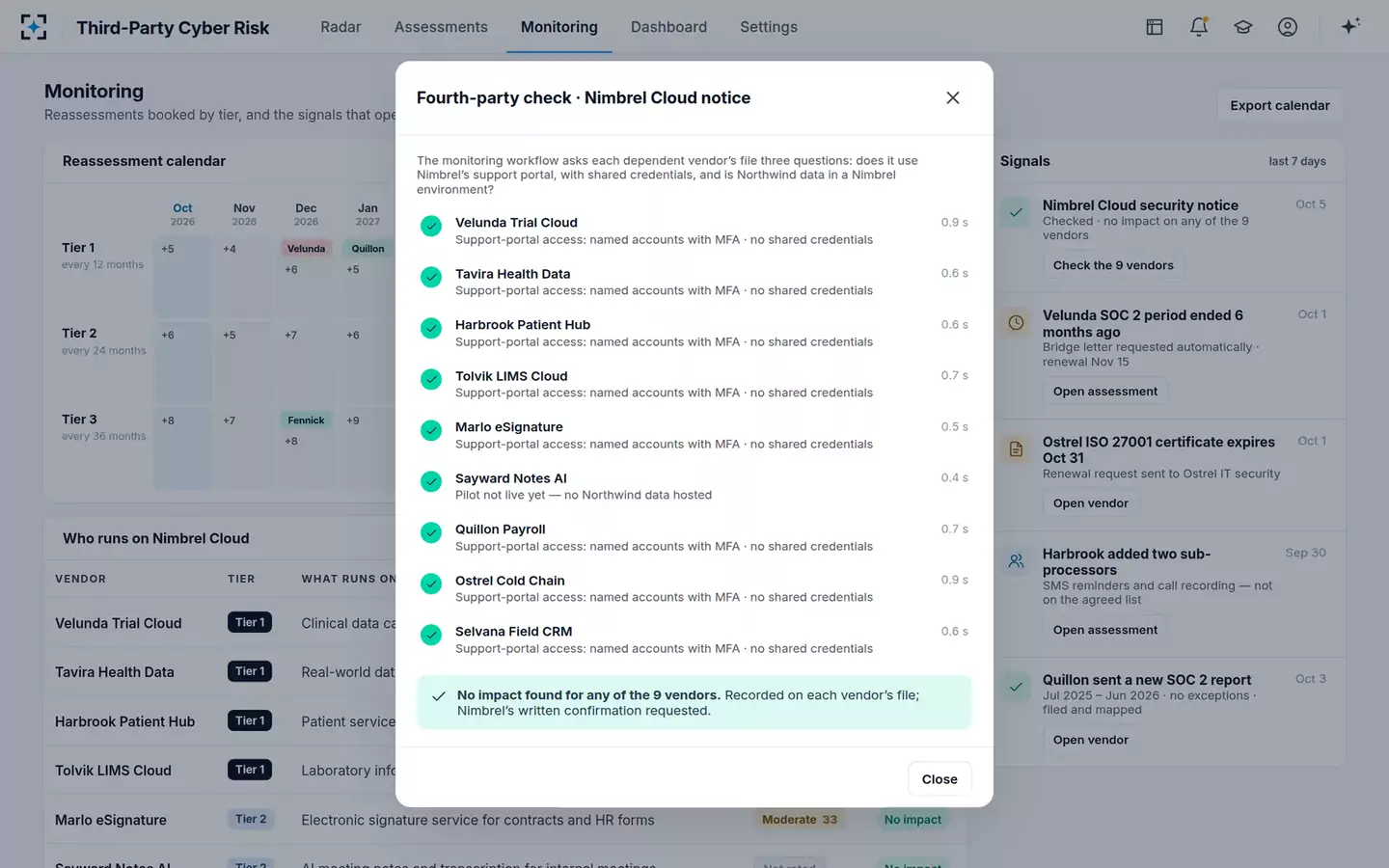Open the Settings tab
The height and width of the screenshot is (868, 1389).
click(769, 27)
